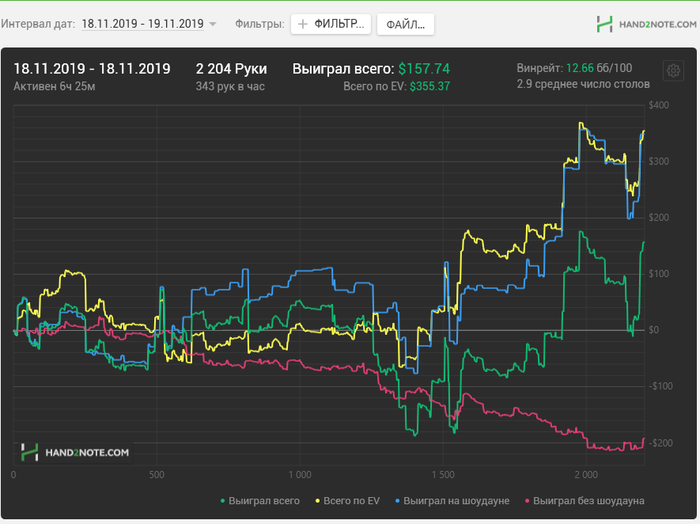Toggle the Выиграл без шоудауна legend series

point(584,501)
